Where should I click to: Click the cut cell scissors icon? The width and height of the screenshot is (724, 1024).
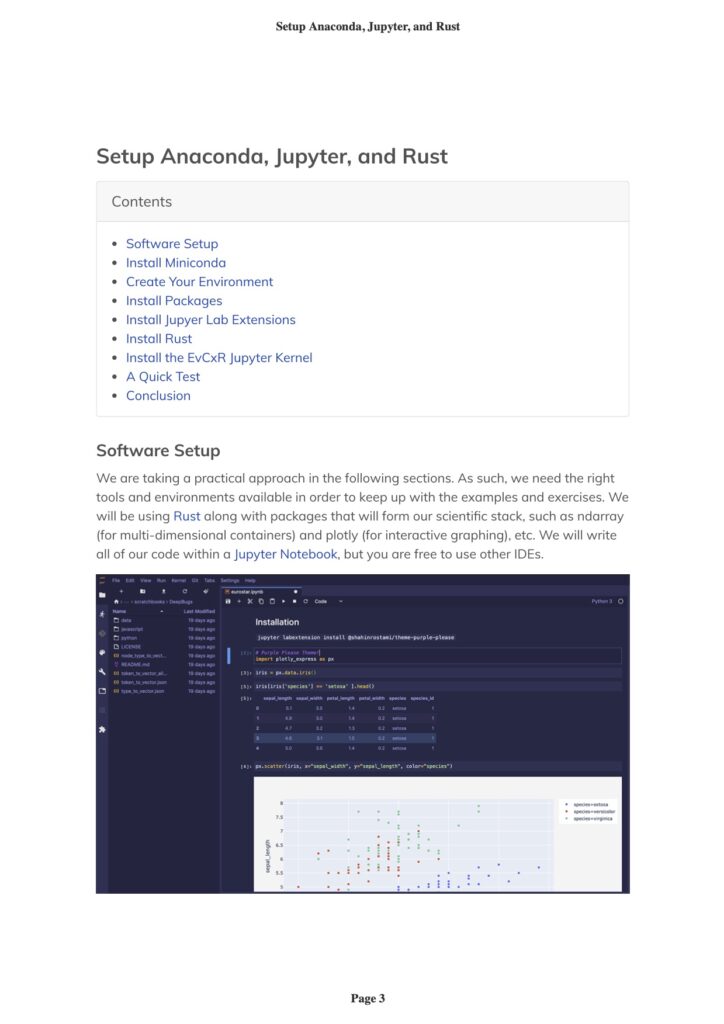[250, 601]
